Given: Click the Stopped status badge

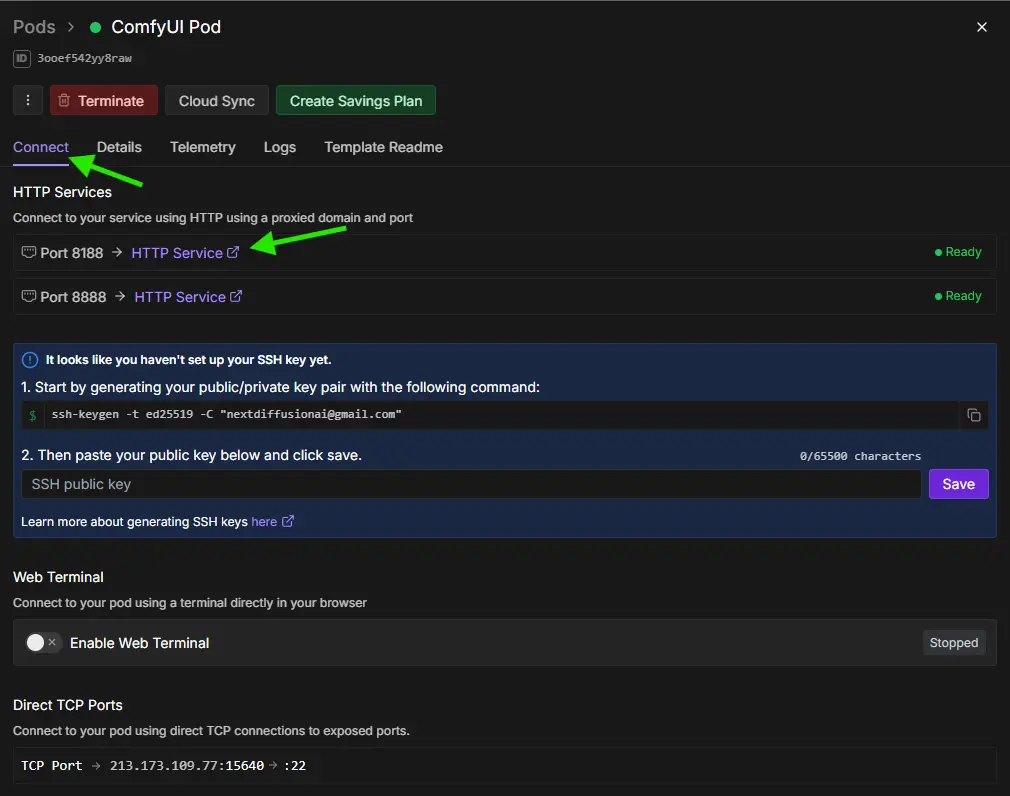Looking at the screenshot, I should click(x=953, y=643).
